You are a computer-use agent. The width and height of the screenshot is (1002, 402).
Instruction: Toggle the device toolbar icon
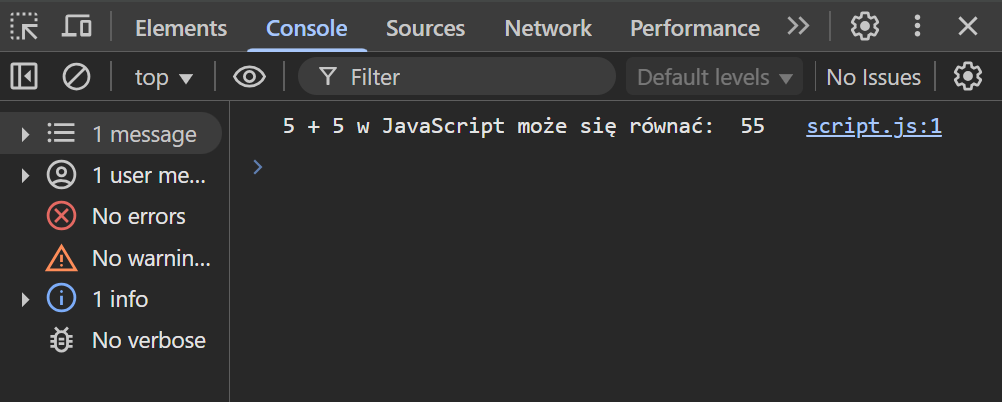tap(77, 27)
